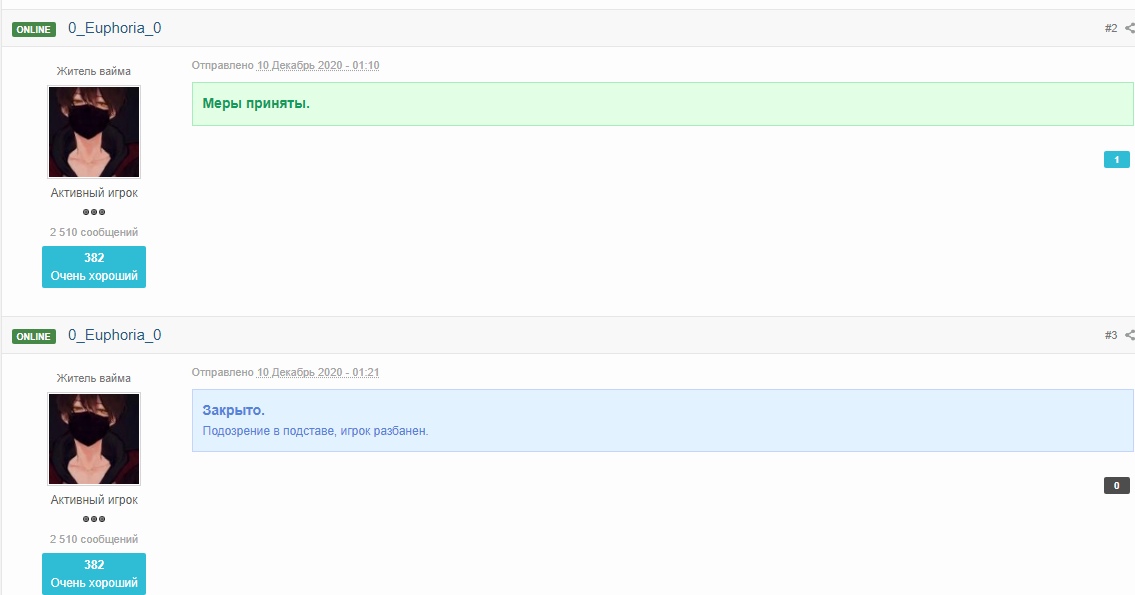
Task: Click the timestamp 10 Декабрь 2020 - 01:10
Action: (x=318, y=66)
